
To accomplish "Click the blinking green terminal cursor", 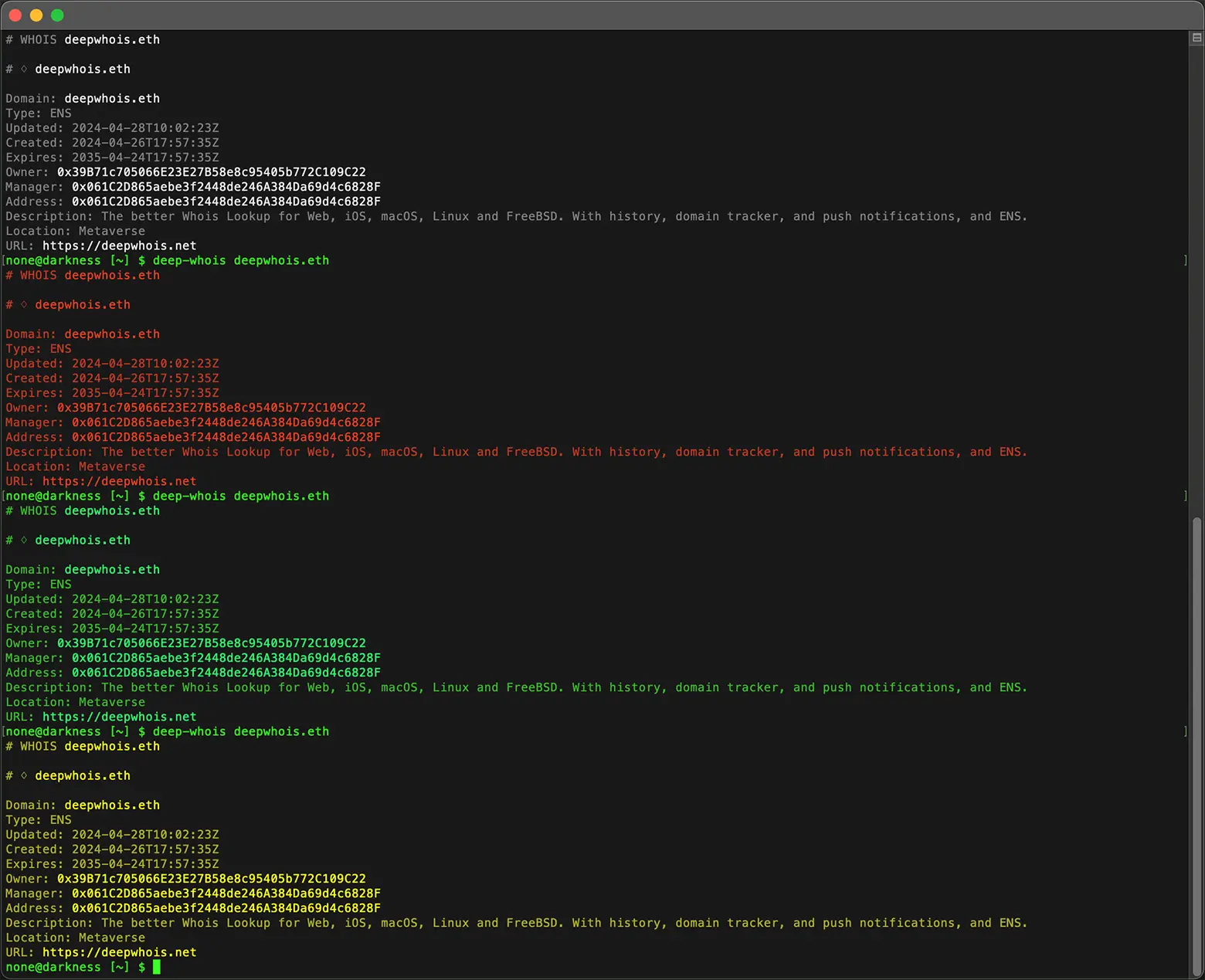I will pyautogui.click(x=158, y=967).
